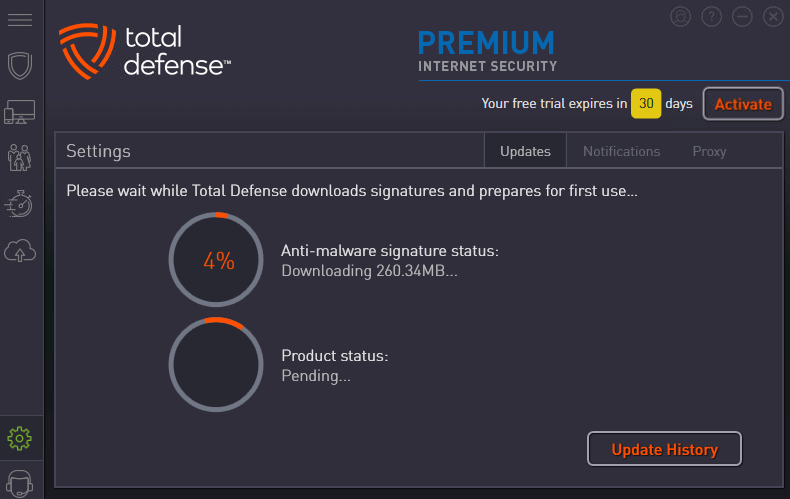Switch to the Updates tab
This screenshot has width=790, height=499.
tap(525, 151)
